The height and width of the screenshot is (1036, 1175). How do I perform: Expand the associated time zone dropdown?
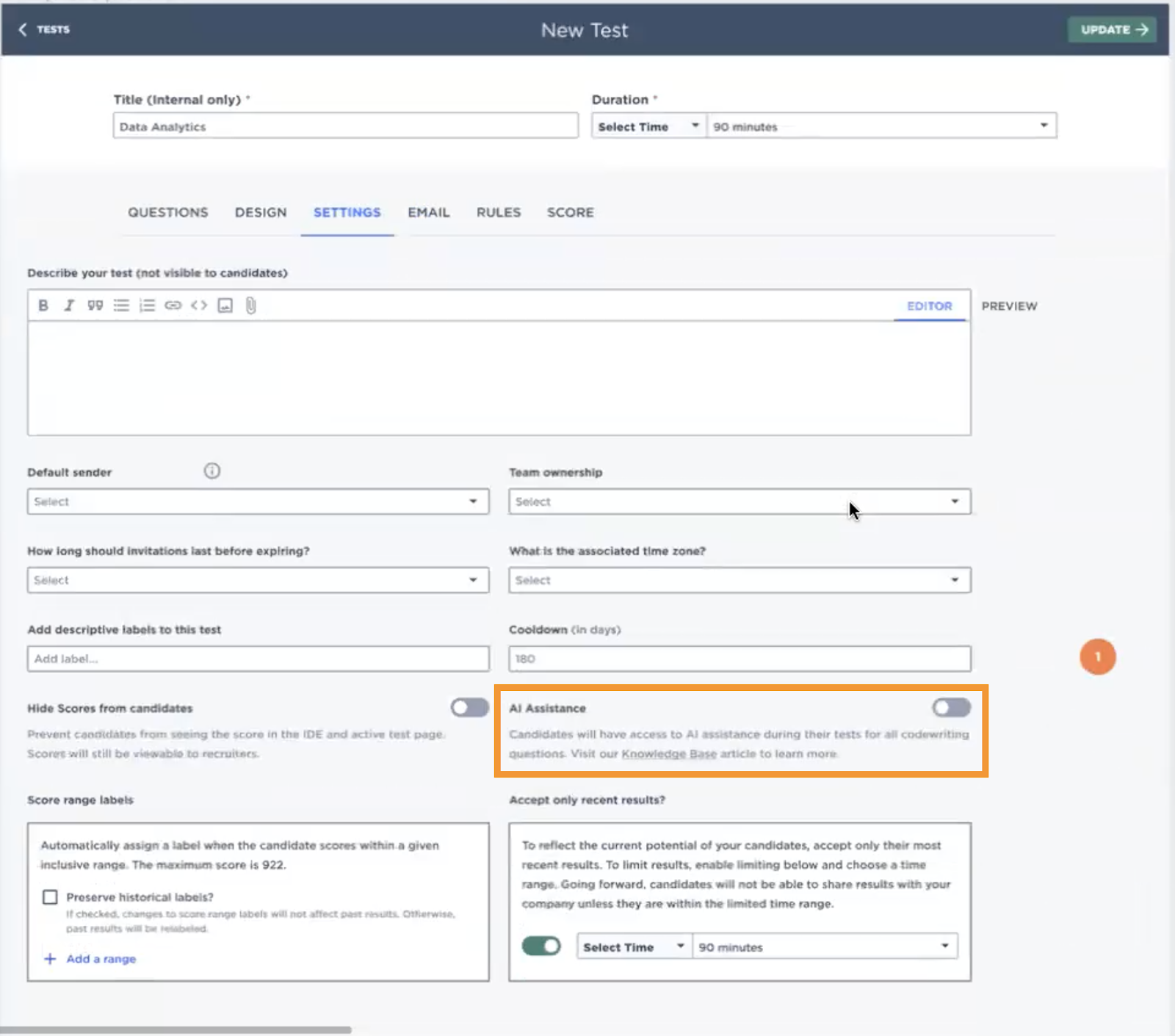[739, 580]
